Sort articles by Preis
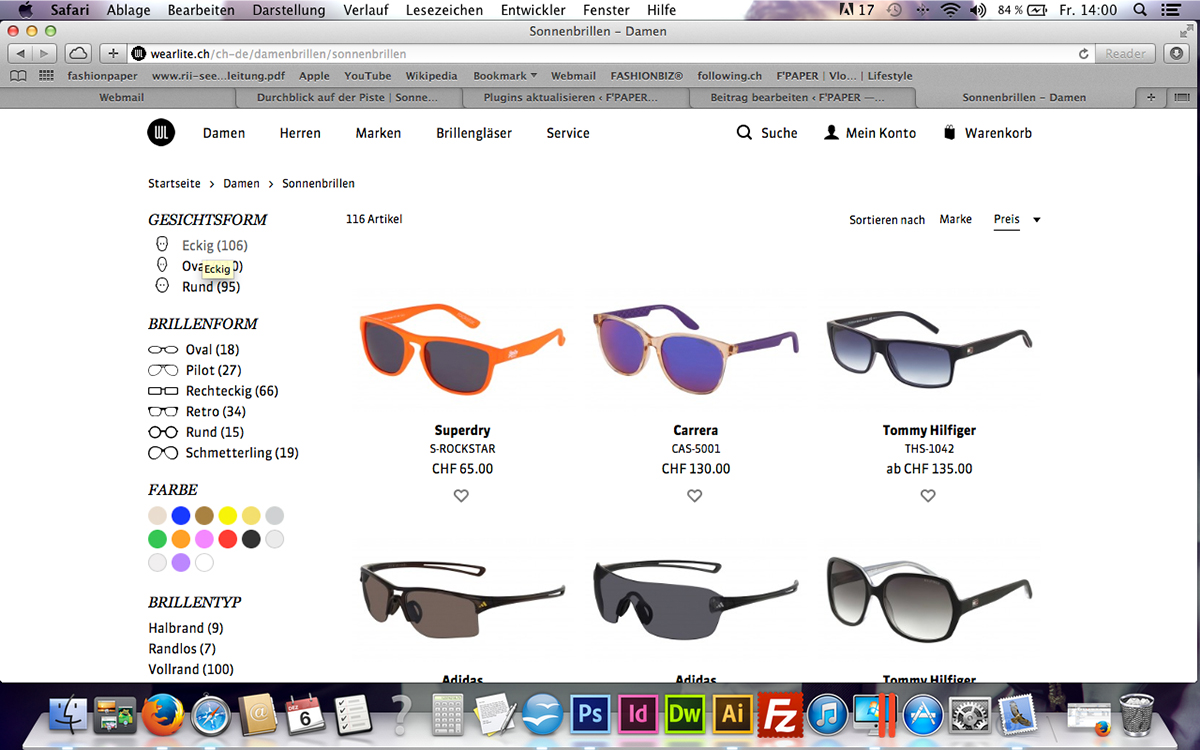 [x=1007, y=219]
